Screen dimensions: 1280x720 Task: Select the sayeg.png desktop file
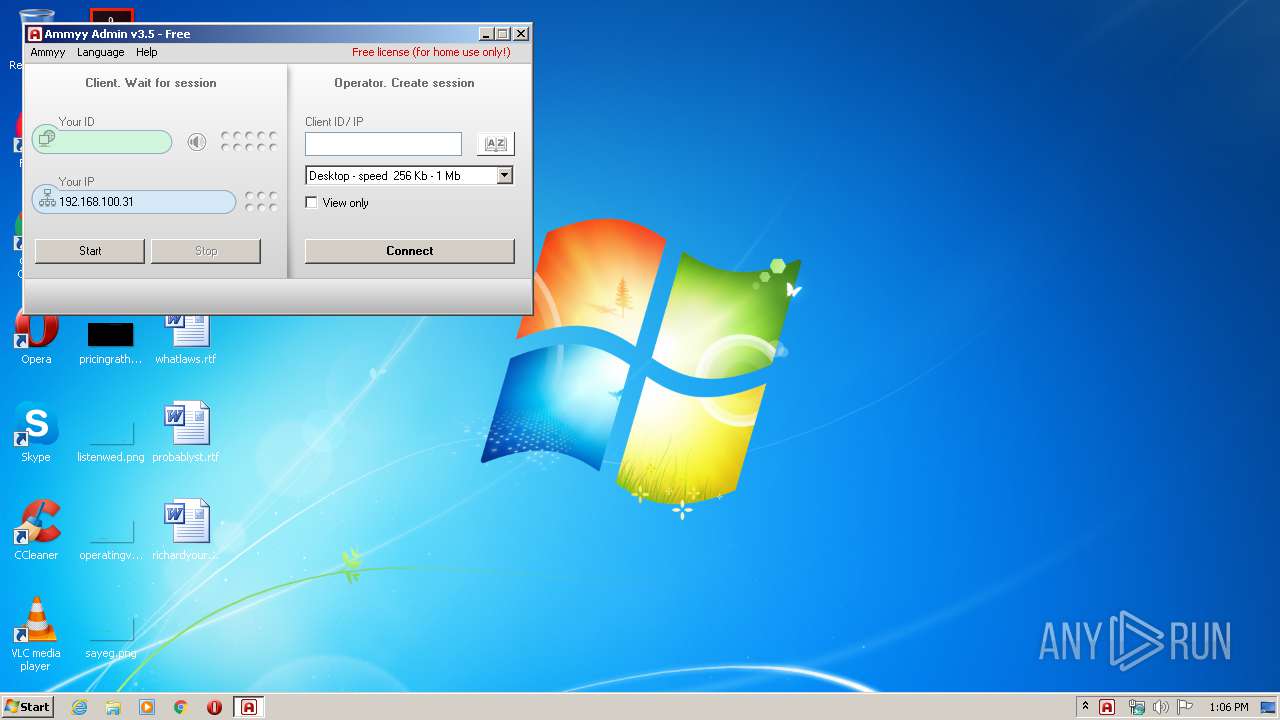pos(111,635)
